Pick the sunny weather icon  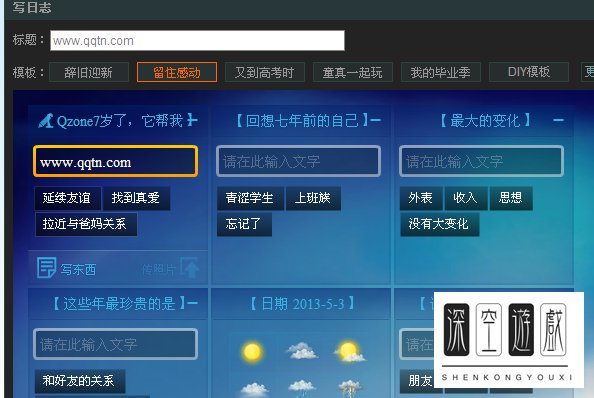pos(252,351)
